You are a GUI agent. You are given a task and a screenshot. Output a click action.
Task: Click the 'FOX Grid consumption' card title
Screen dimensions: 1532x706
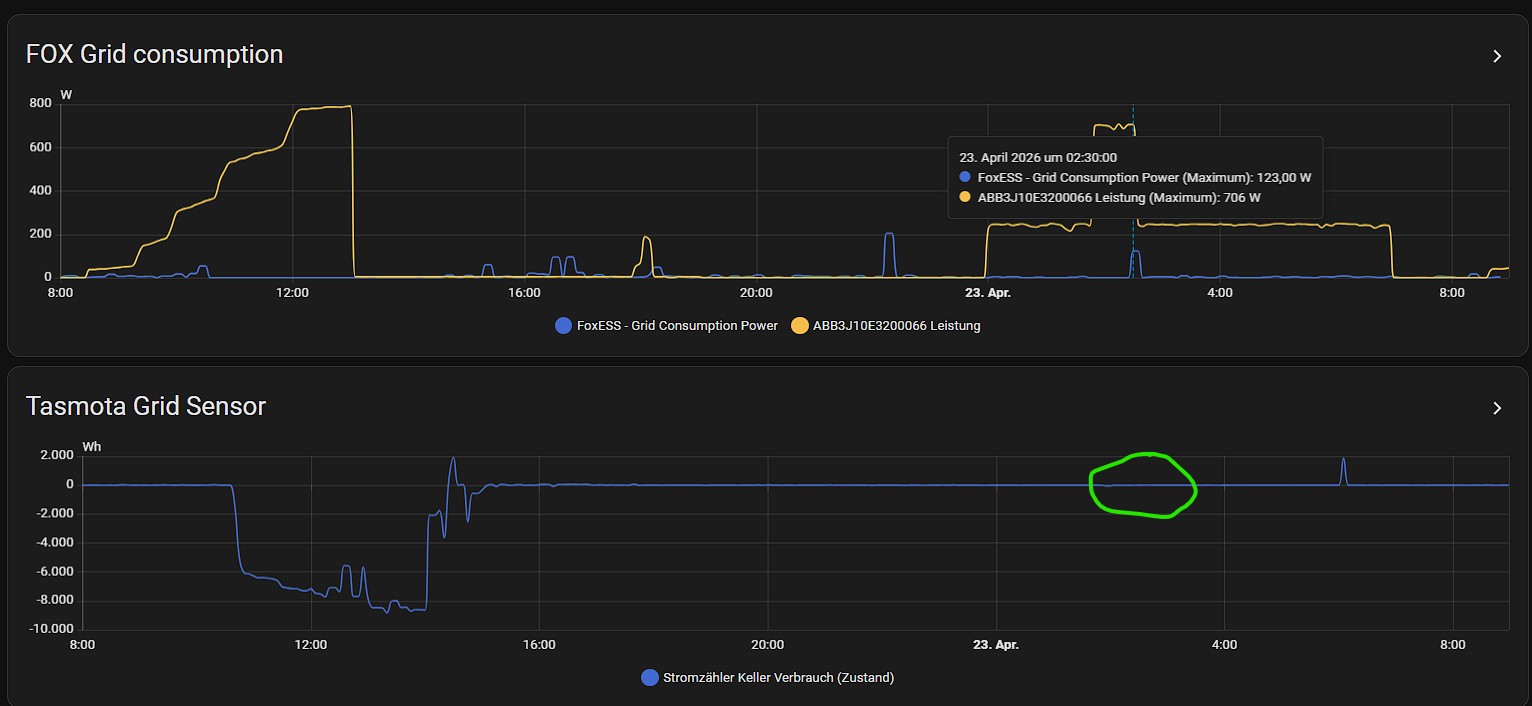154,54
